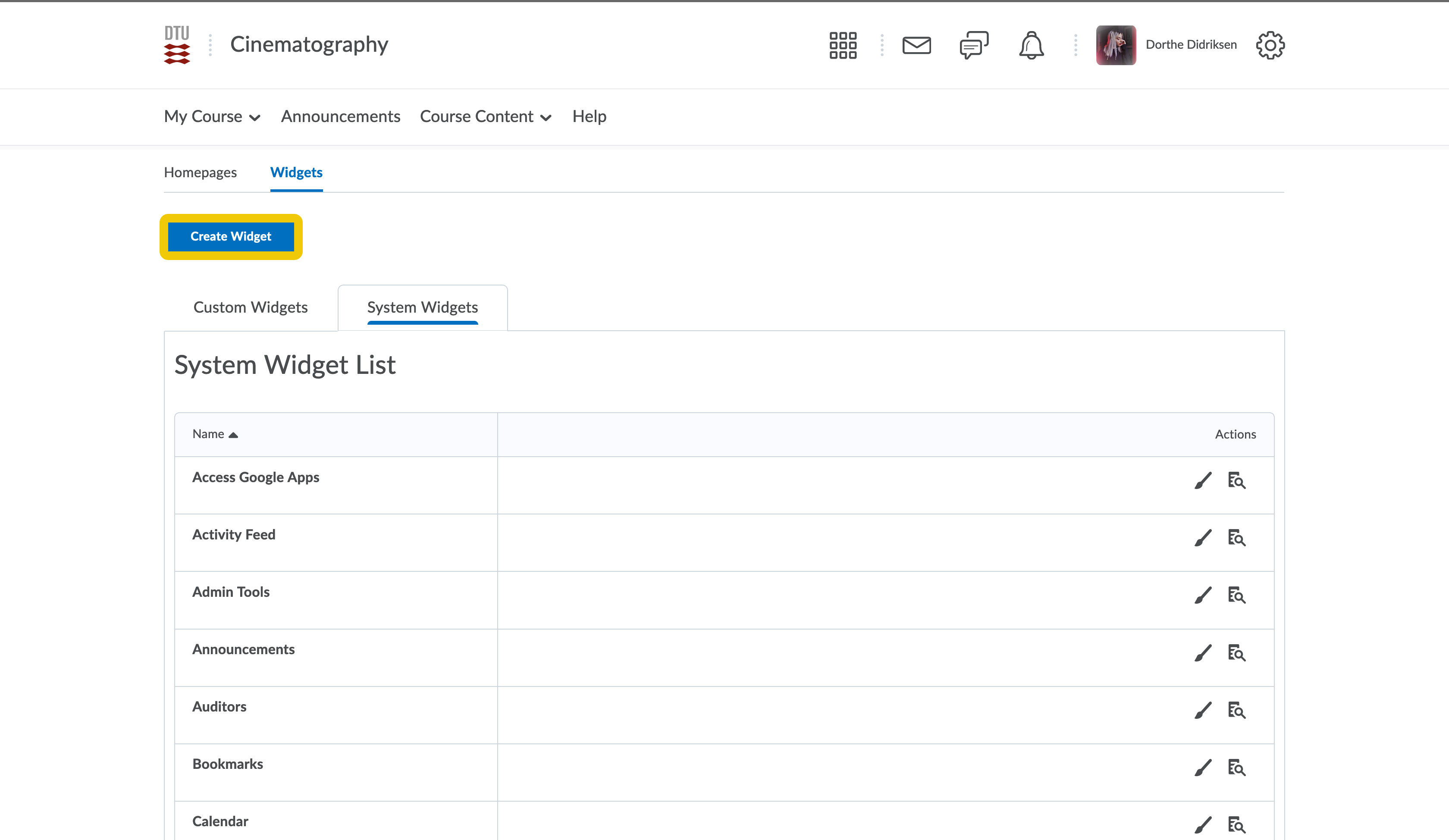Click the Create Widget button
The image size is (1449, 840).
tap(231, 236)
